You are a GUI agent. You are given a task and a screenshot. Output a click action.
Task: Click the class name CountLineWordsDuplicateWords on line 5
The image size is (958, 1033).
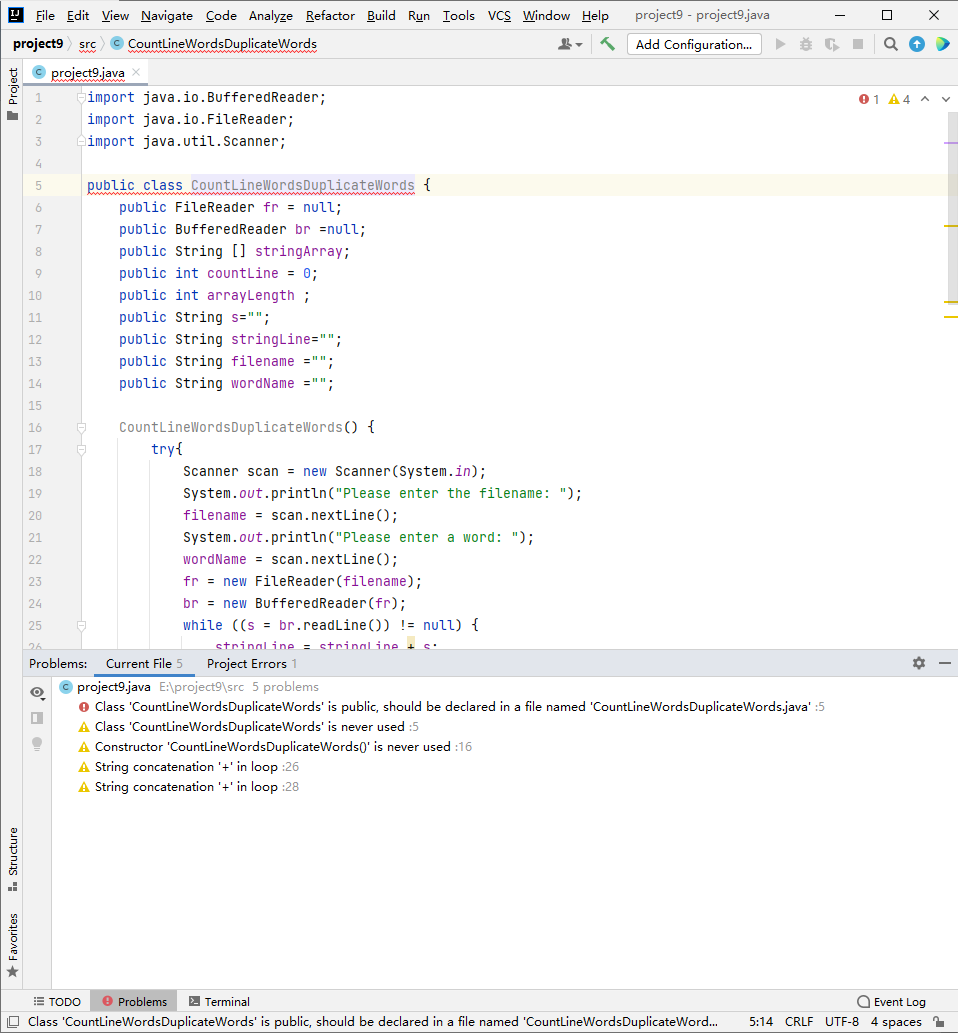(303, 185)
